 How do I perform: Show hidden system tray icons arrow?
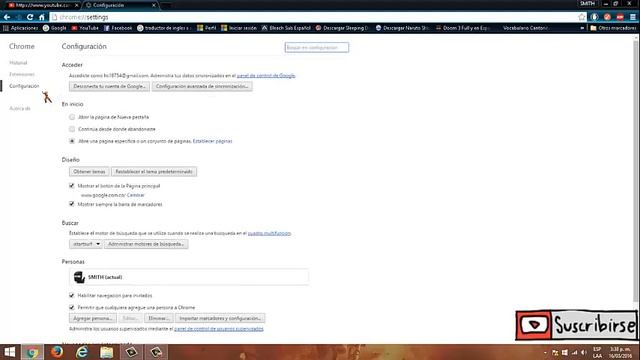coord(546,352)
